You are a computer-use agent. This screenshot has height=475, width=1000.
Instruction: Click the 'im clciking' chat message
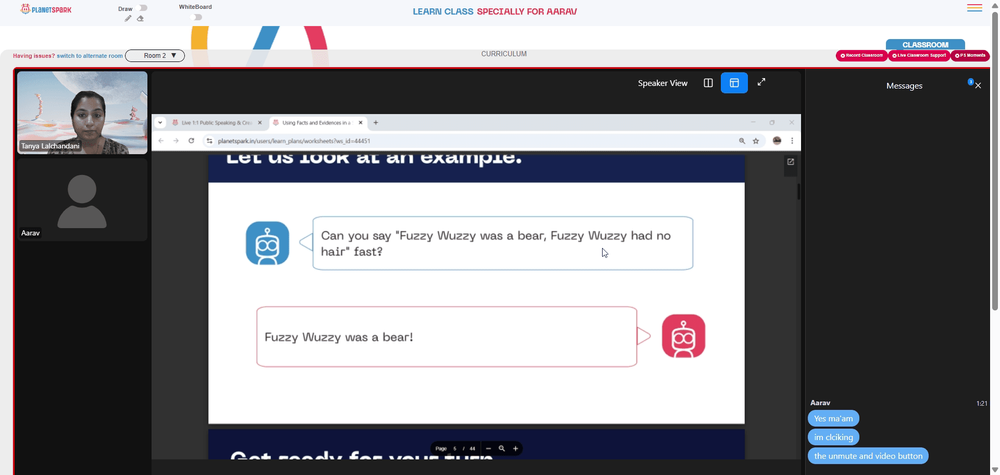(x=834, y=437)
